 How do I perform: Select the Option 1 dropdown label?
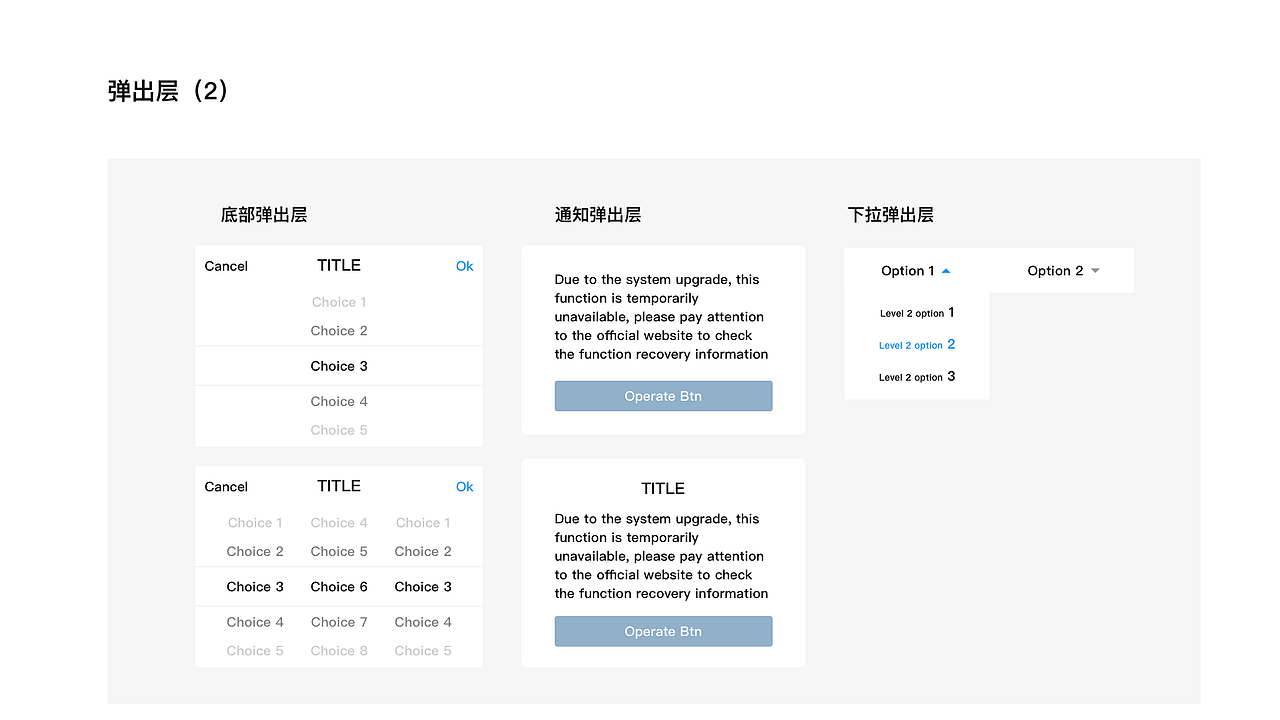(908, 271)
